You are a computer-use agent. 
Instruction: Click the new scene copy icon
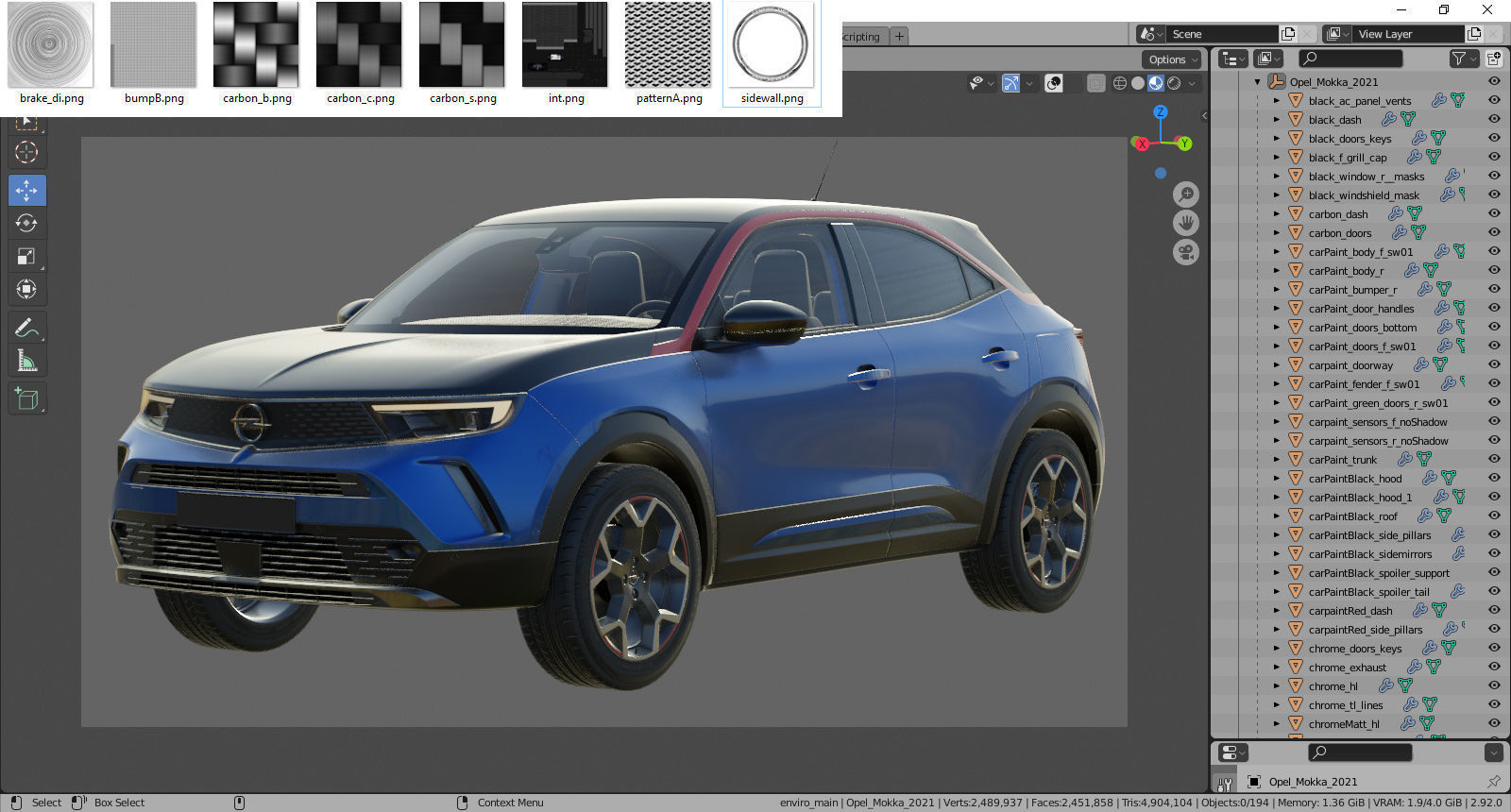pyautogui.click(x=1288, y=34)
